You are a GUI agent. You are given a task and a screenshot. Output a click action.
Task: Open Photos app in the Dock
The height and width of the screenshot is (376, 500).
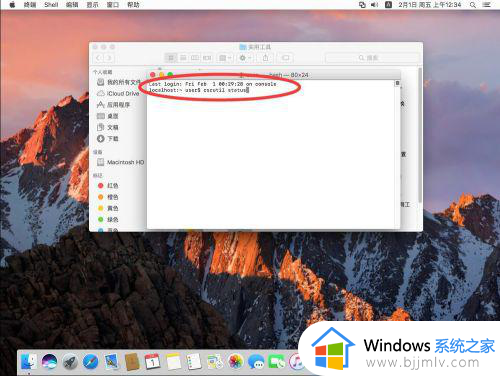236,362
